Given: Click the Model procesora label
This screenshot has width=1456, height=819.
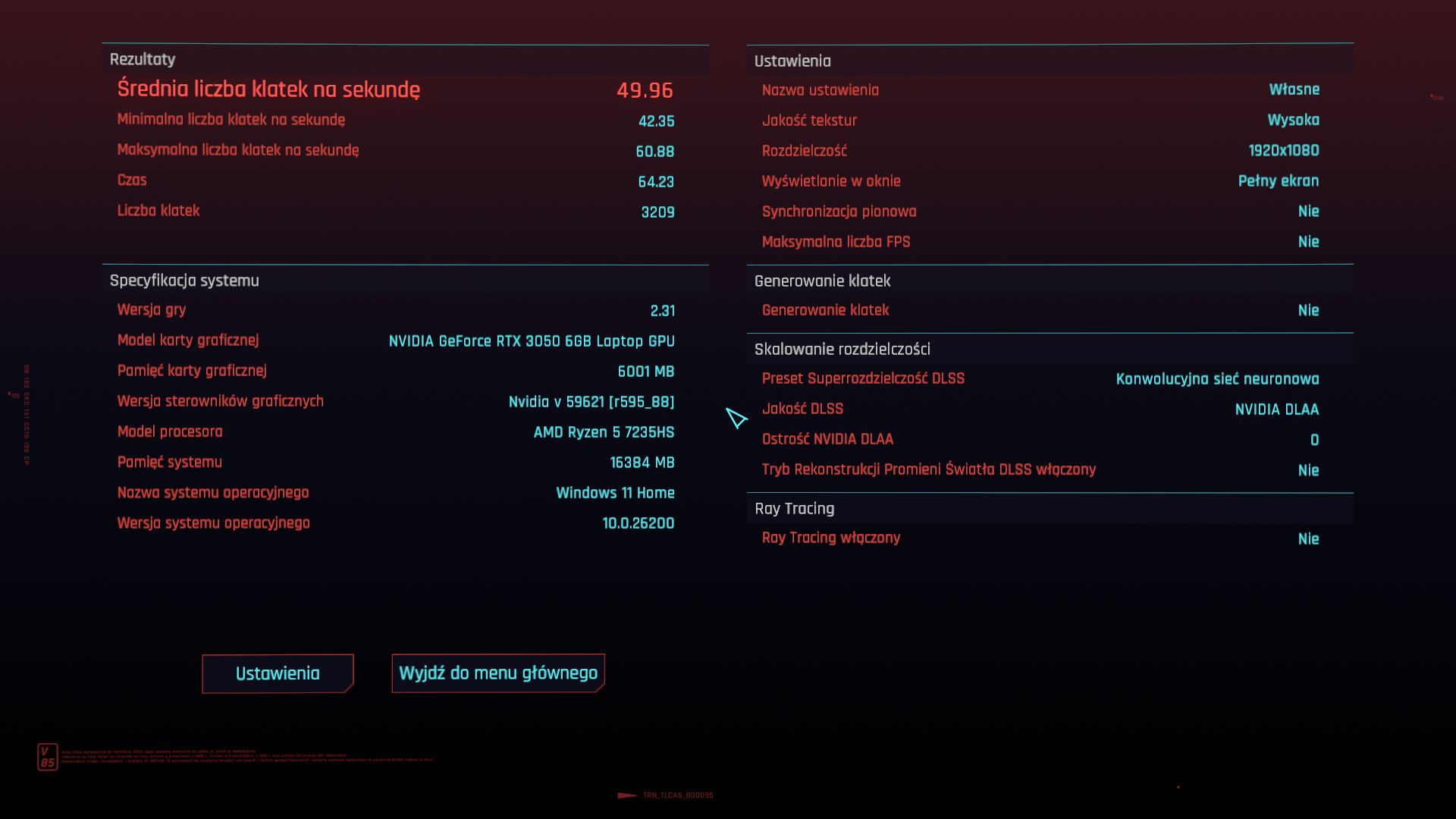Looking at the screenshot, I should click(169, 432).
